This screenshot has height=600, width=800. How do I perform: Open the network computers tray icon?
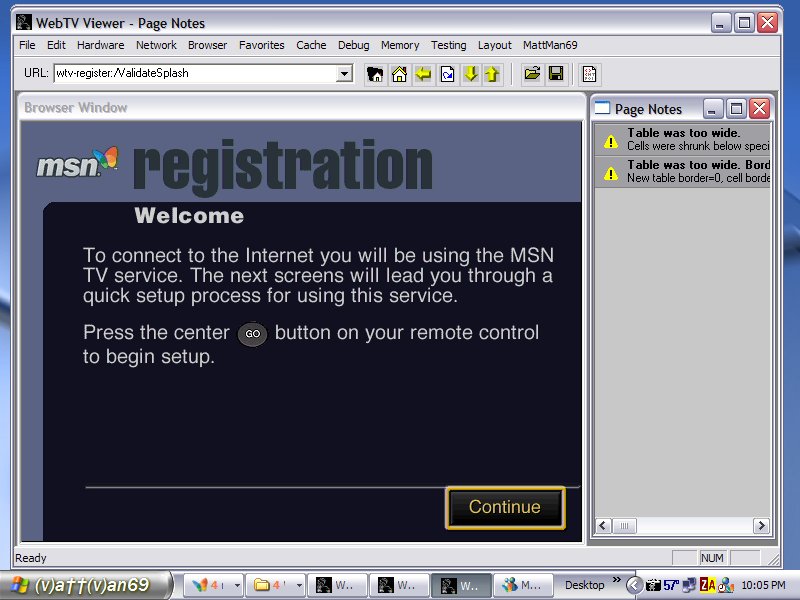(x=689, y=585)
